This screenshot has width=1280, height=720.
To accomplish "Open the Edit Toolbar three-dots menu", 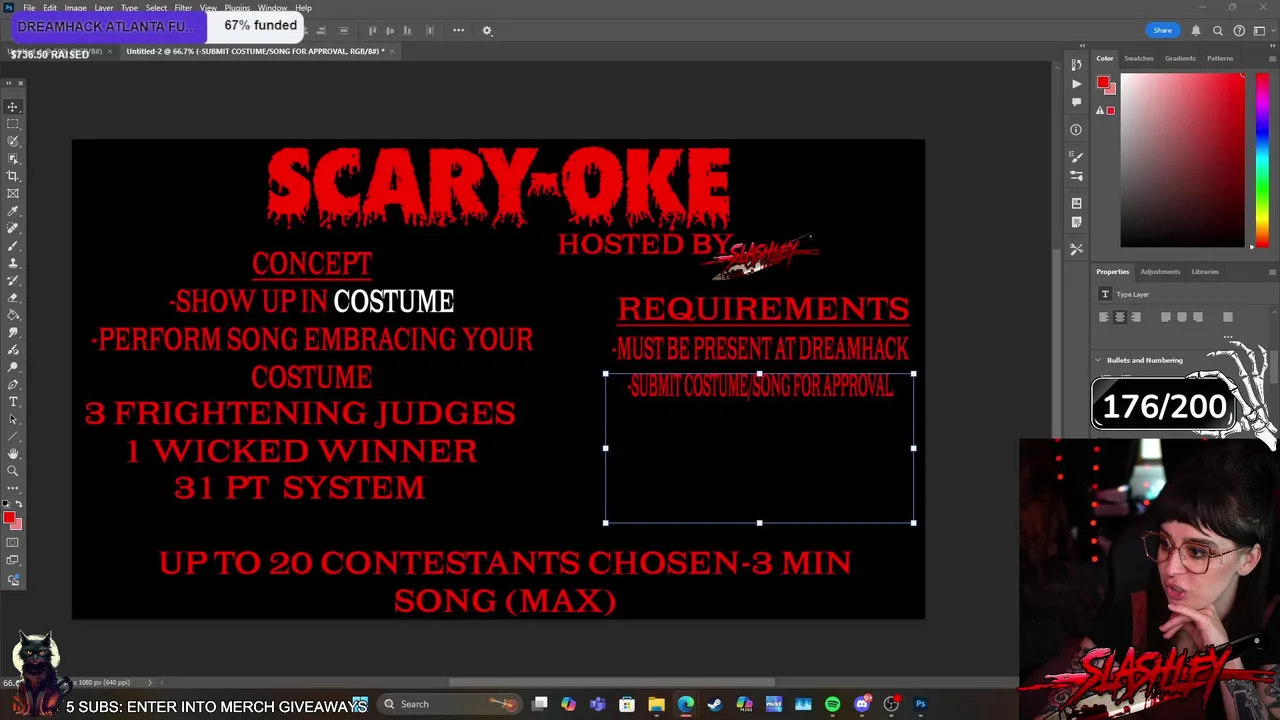I will [13, 488].
